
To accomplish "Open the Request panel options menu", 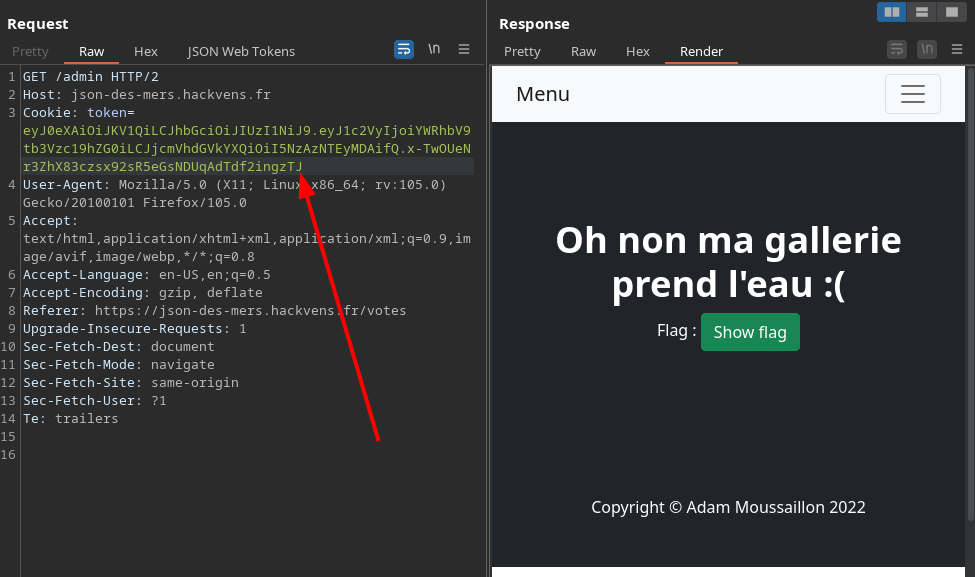I will point(464,49).
